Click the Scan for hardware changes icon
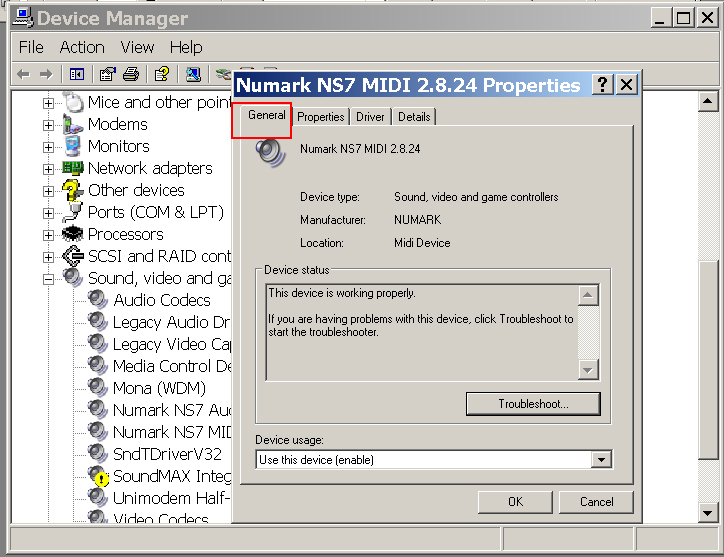 [193, 74]
